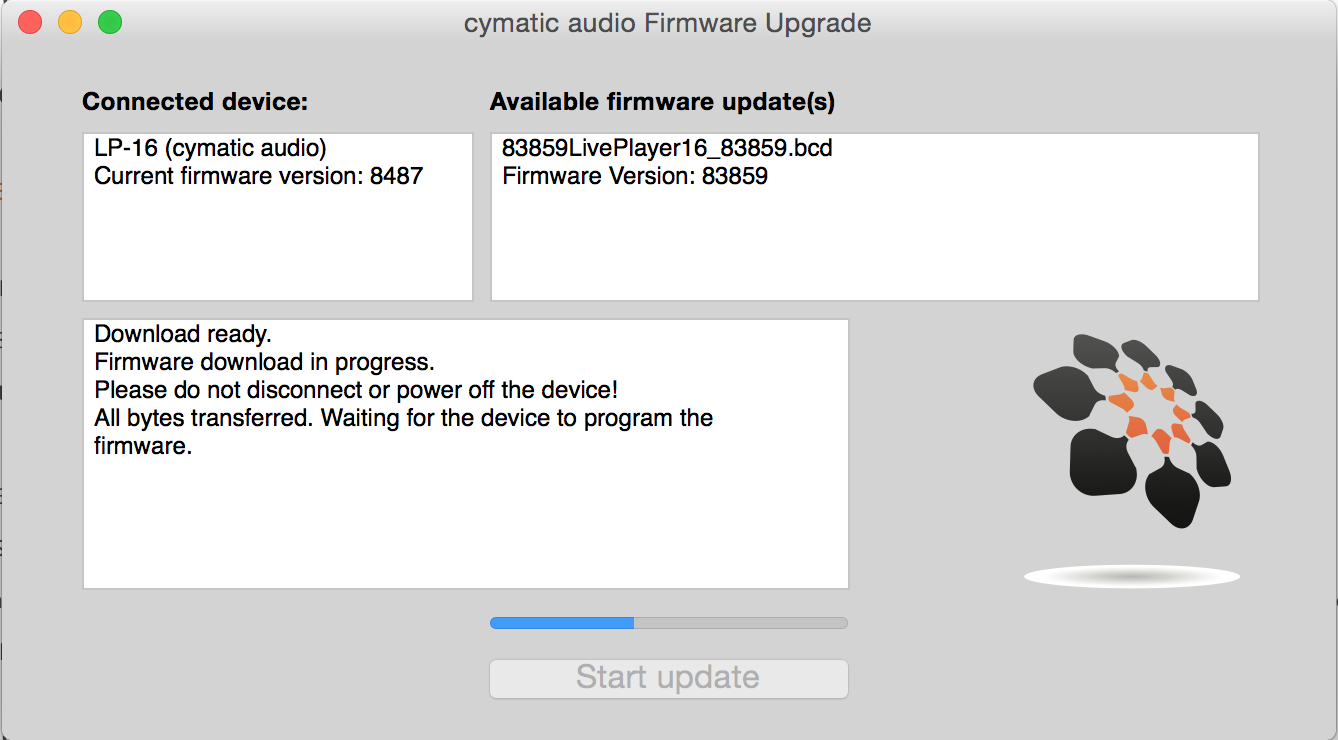Click the Start update button

[668, 678]
